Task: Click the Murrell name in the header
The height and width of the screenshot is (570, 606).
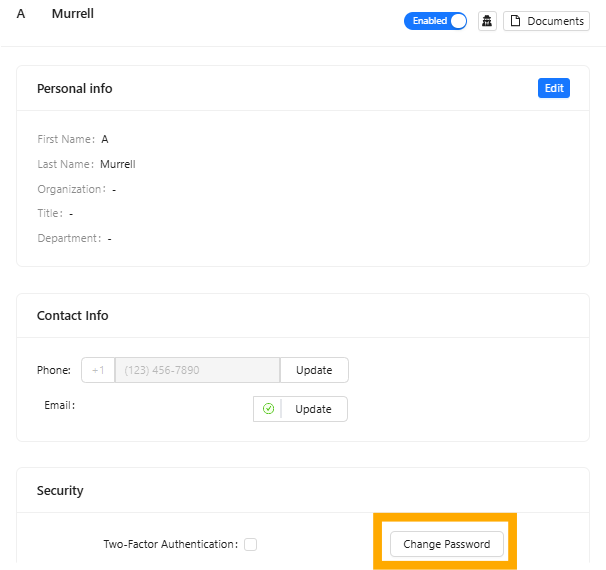Action: [x=73, y=15]
